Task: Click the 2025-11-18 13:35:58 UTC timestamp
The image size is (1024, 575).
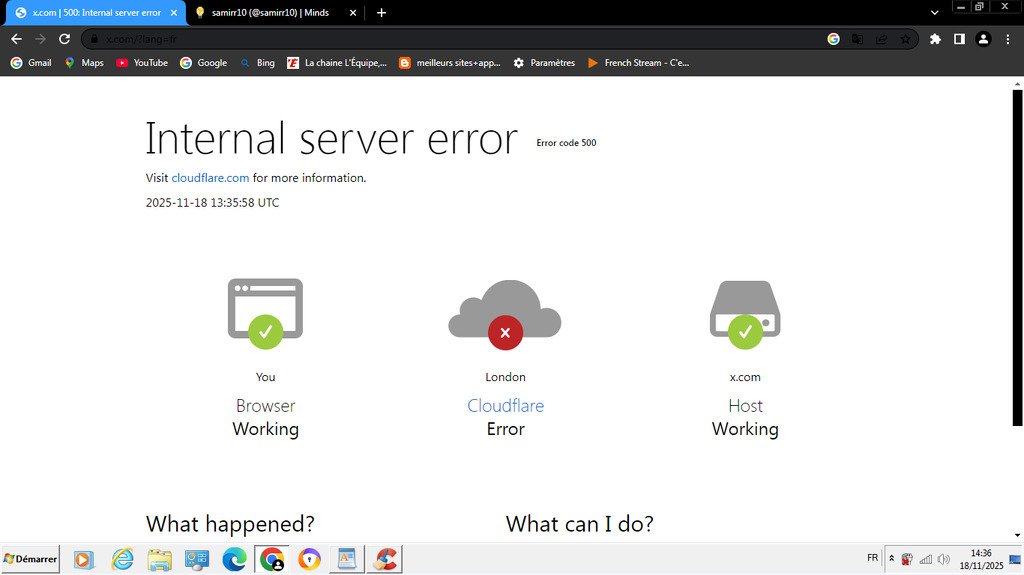Action: coord(212,203)
